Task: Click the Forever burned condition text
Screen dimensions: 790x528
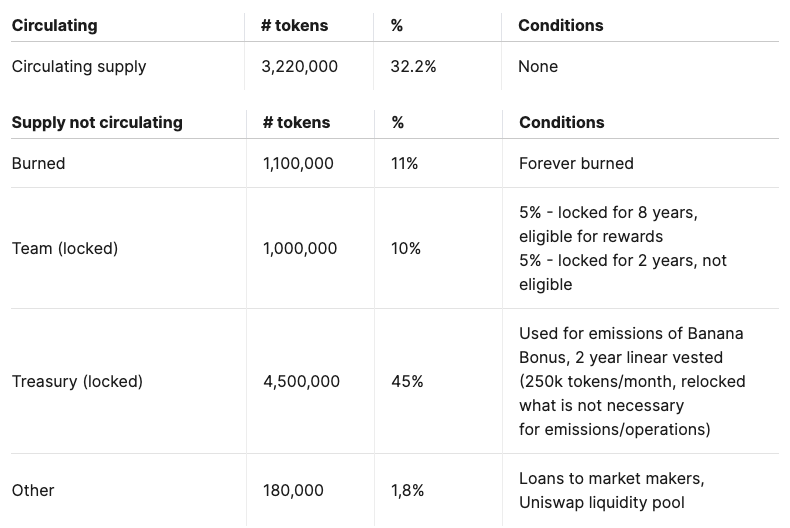Action: click(576, 163)
